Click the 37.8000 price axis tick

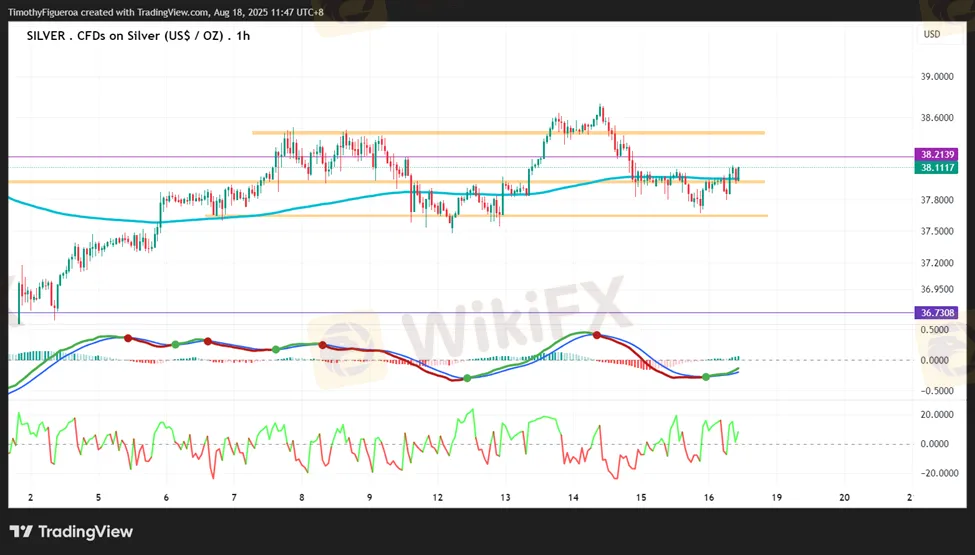[937, 200]
